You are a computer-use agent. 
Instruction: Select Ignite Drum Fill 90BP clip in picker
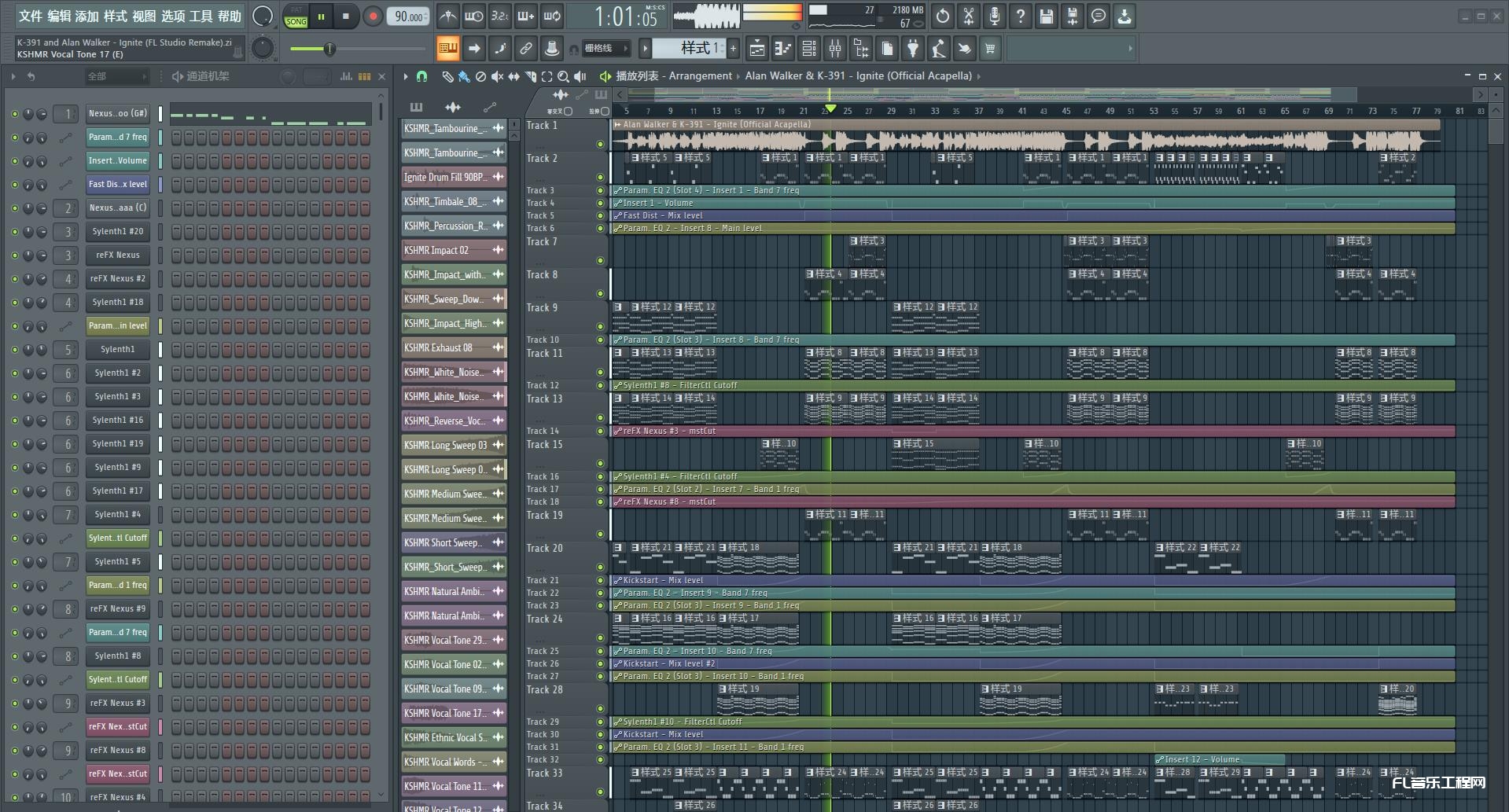pos(454,177)
